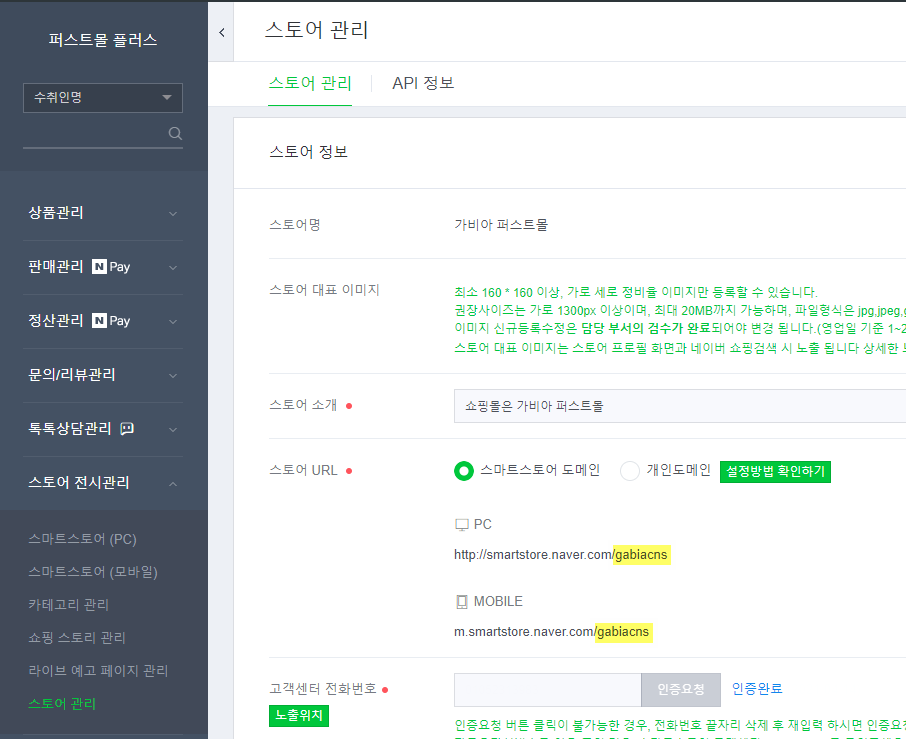The image size is (906, 739).
Task: Open 스토어 관리 submenu item in sidebar
Action: (62, 704)
